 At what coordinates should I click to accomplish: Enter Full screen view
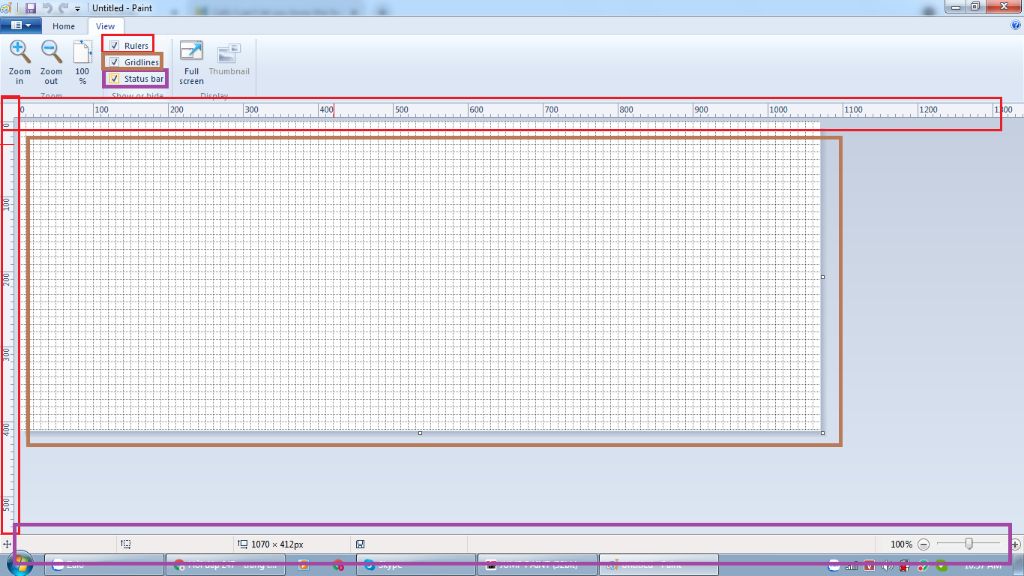point(191,54)
